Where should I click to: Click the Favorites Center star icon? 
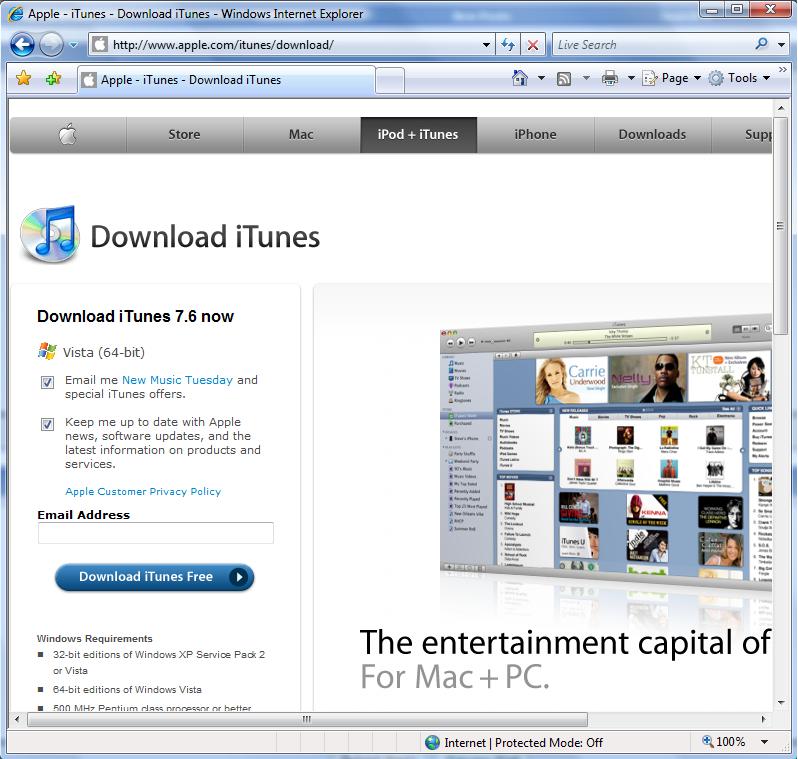(x=24, y=79)
